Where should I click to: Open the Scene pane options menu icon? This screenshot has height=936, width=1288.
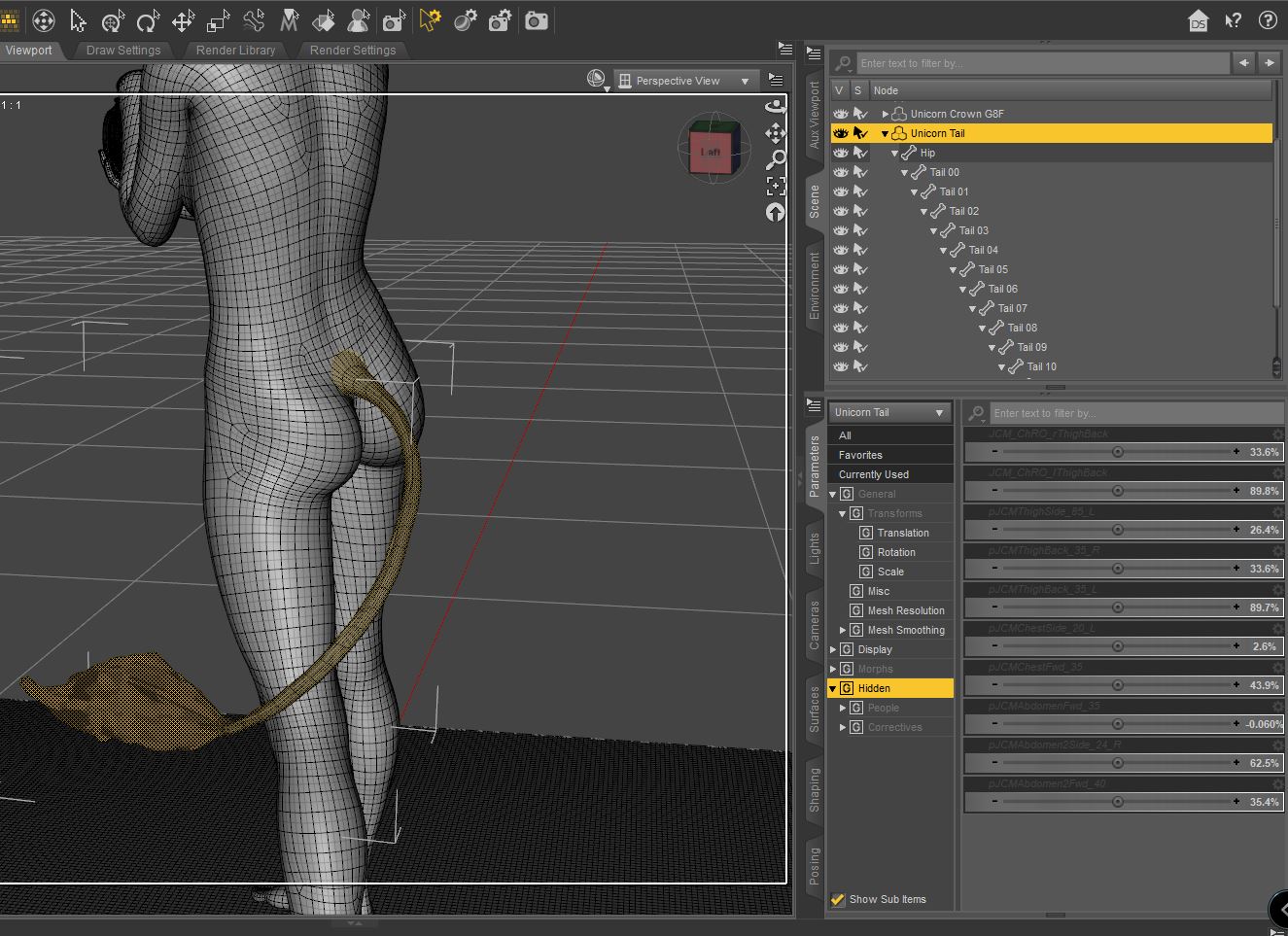click(x=815, y=54)
